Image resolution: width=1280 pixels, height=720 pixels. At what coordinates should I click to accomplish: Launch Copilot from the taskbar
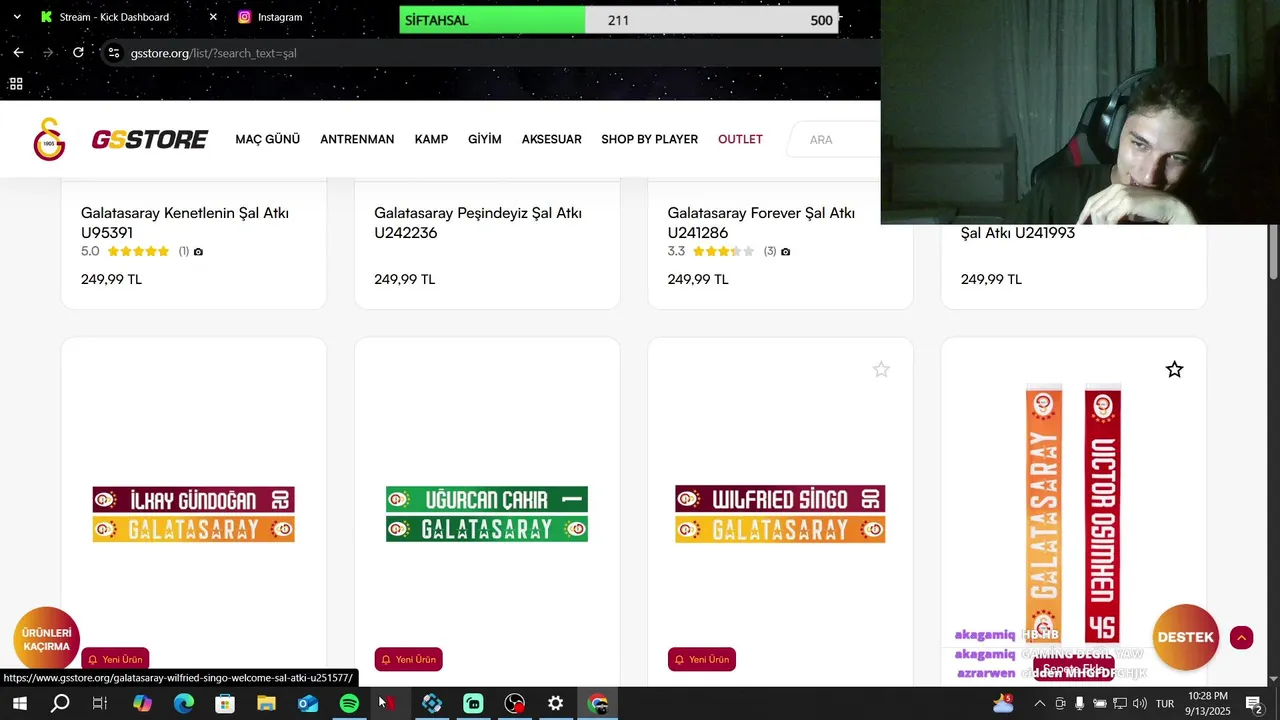click(x=142, y=704)
